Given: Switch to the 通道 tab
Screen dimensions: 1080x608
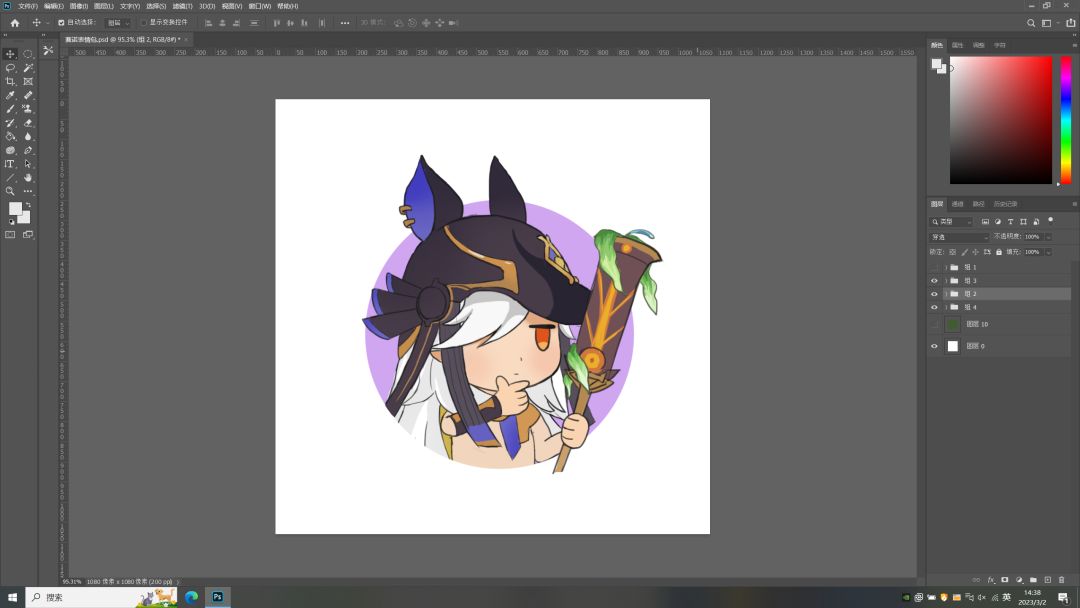Looking at the screenshot, I should pyautogui.click(x=957, y=205).
